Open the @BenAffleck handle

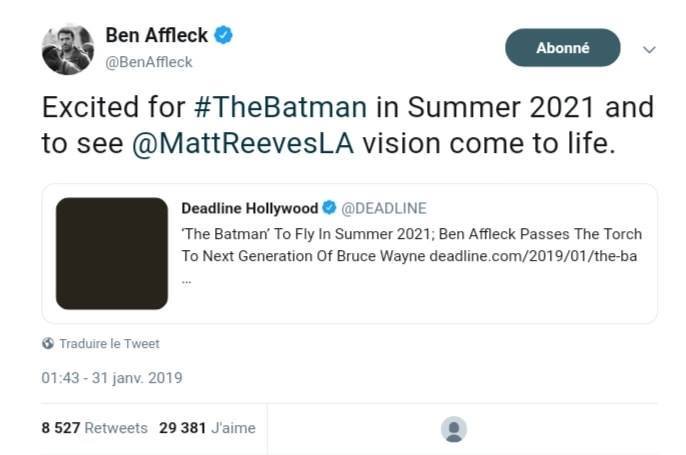[x=149, y=62]
